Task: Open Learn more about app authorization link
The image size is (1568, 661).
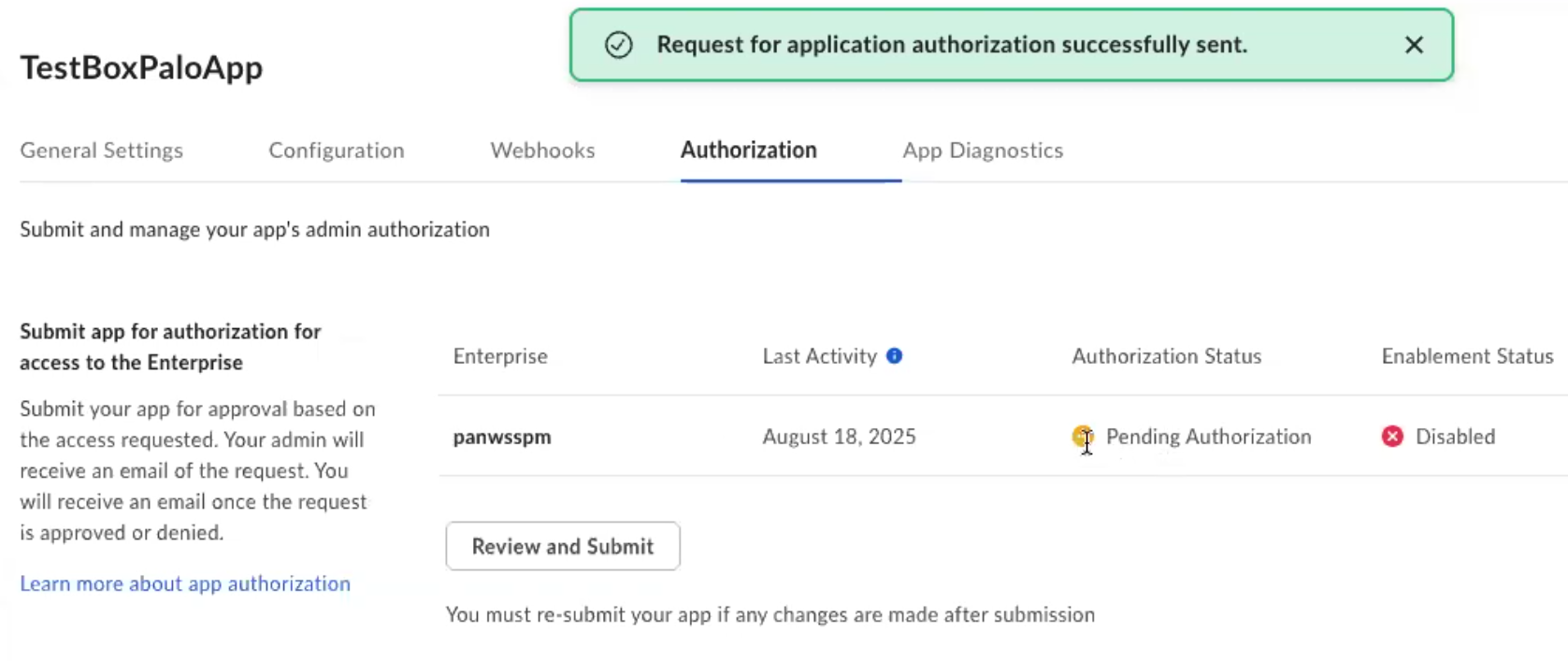Action: (185, 583)
